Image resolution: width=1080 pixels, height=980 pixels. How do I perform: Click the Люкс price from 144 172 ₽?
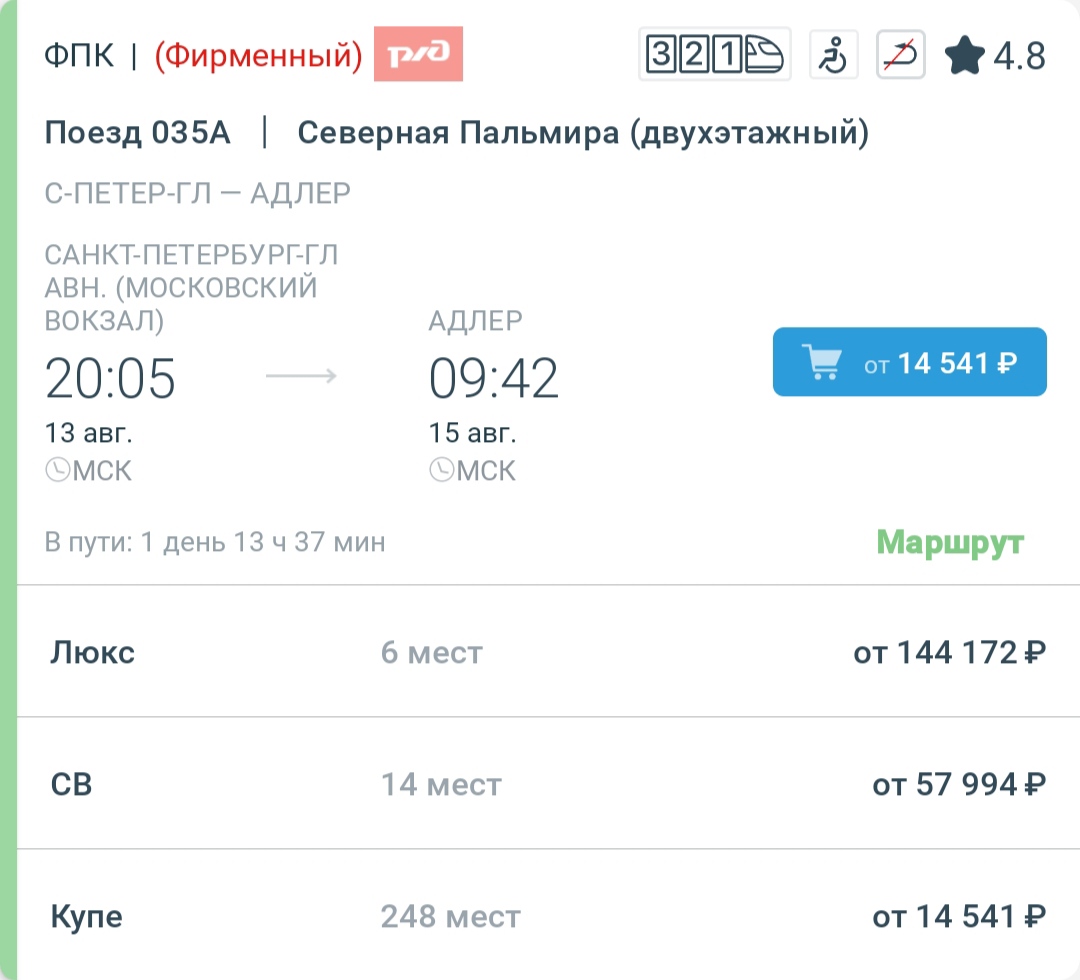tap(950, 652)
